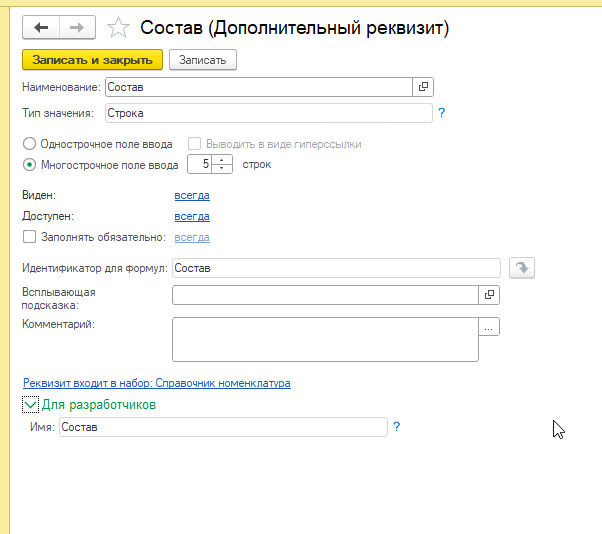Select Многострочное поле ввода radio button

[29, 165]
